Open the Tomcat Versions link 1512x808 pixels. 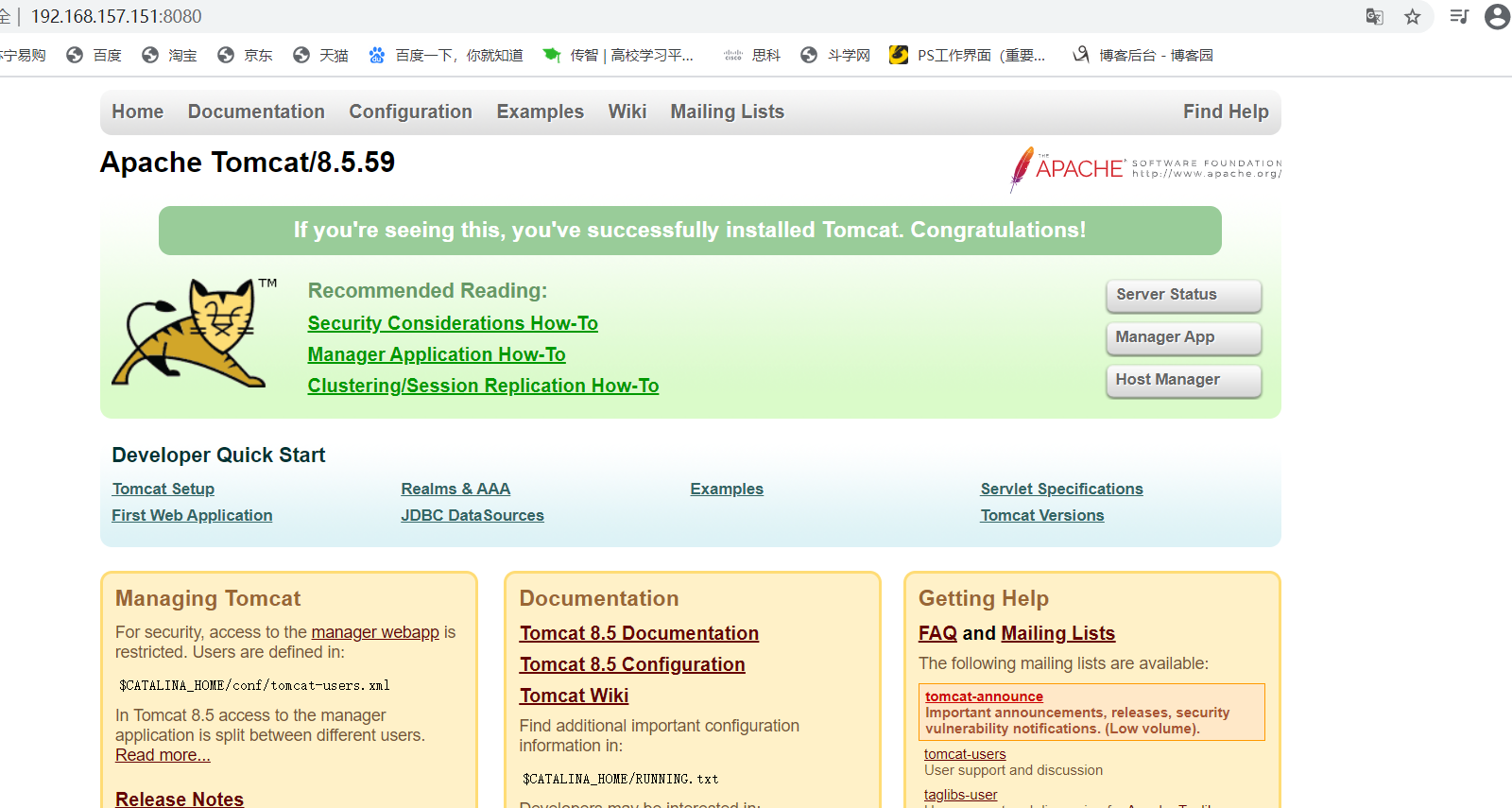pyautogui.click(x=1042, y=515)
